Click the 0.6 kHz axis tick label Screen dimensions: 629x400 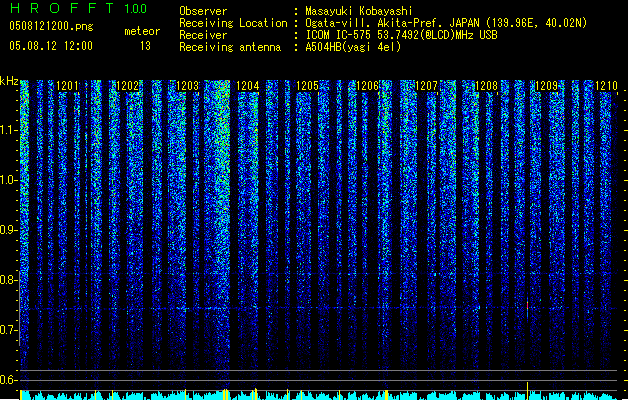(9, 380)
